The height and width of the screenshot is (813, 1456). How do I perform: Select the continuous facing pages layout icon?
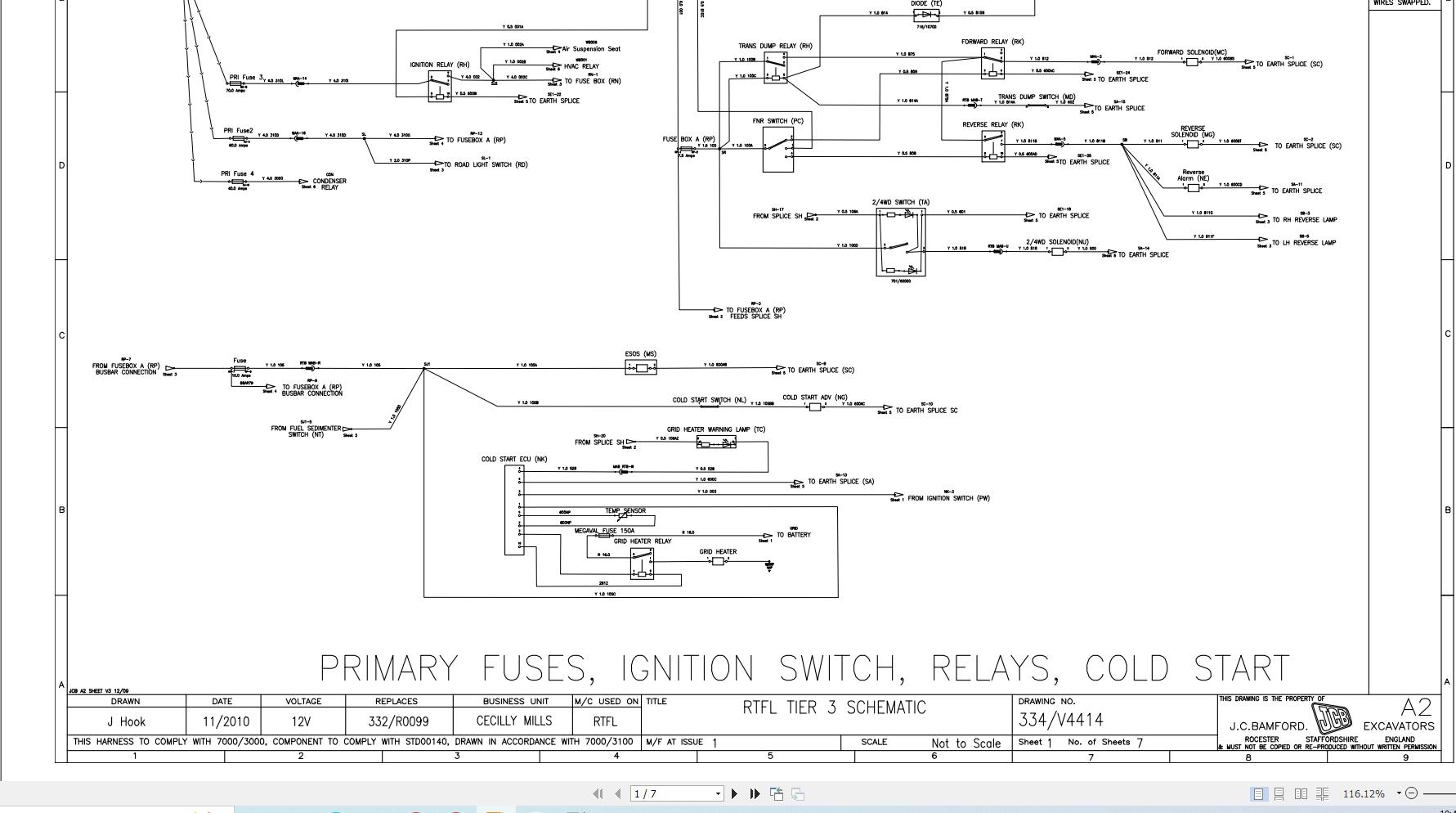click(x=1324, y=793)
